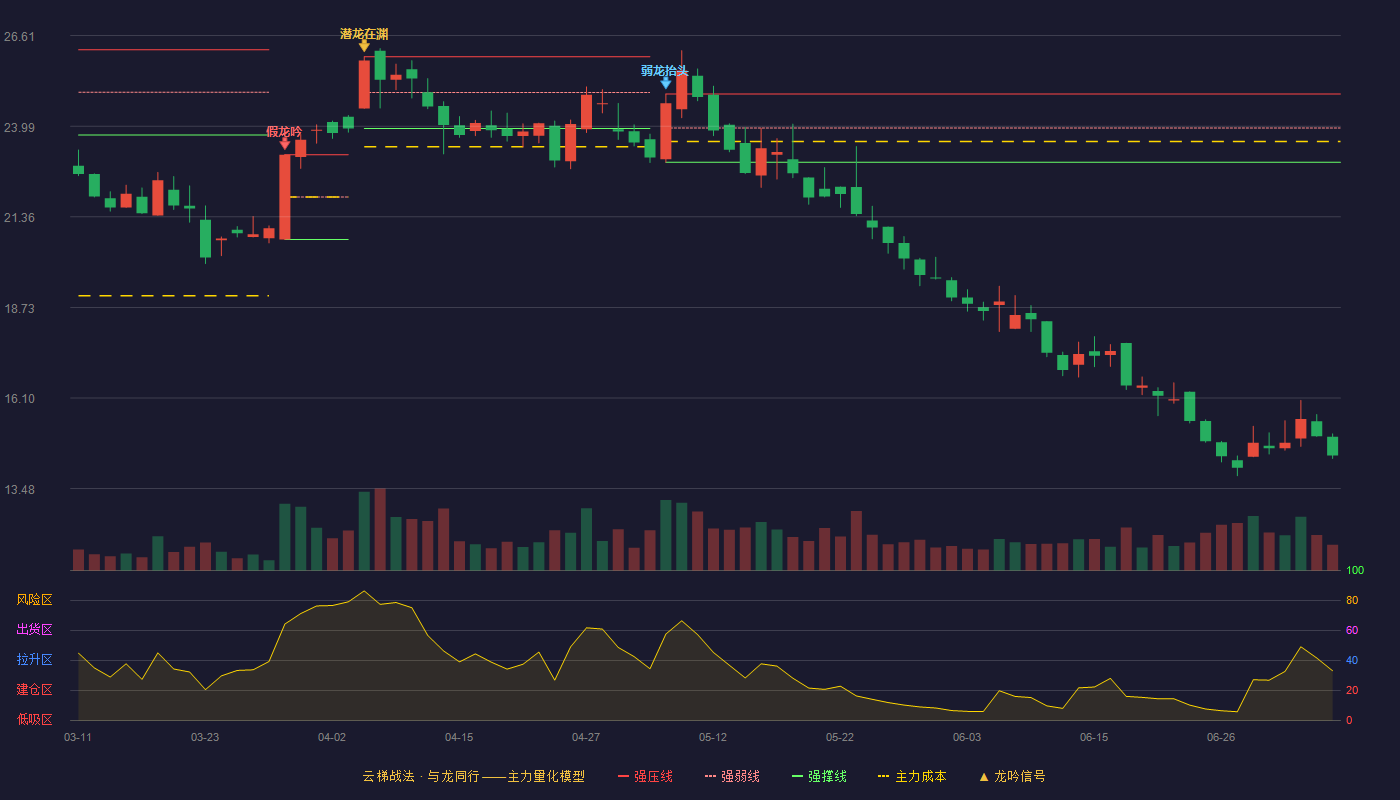Click the 18.73 price axis label
Image resolution: width=1400 pixels, height=800 pixels.
19,309
